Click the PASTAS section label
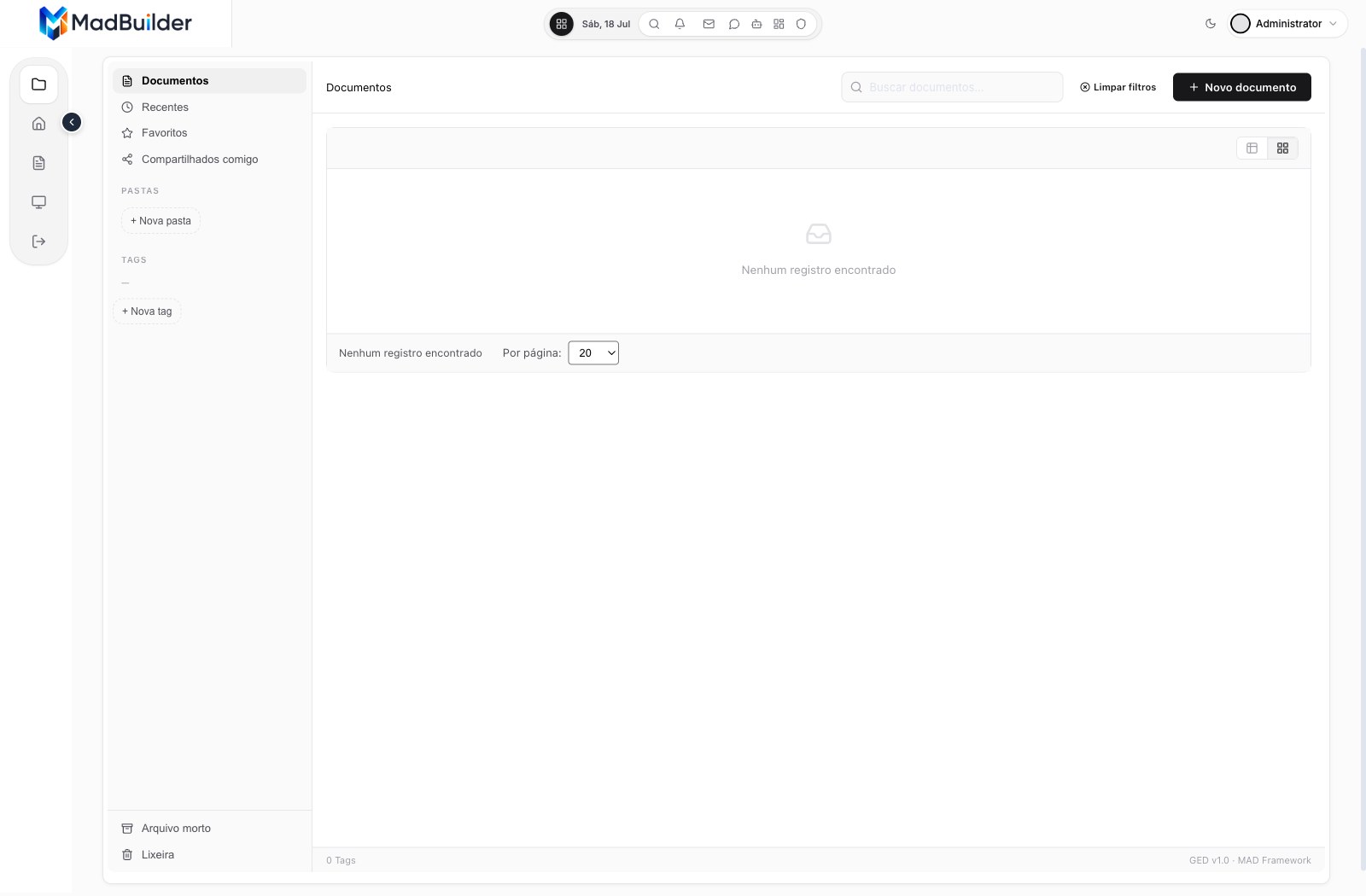Screen dimensions: 1366x896 [140, 191]
